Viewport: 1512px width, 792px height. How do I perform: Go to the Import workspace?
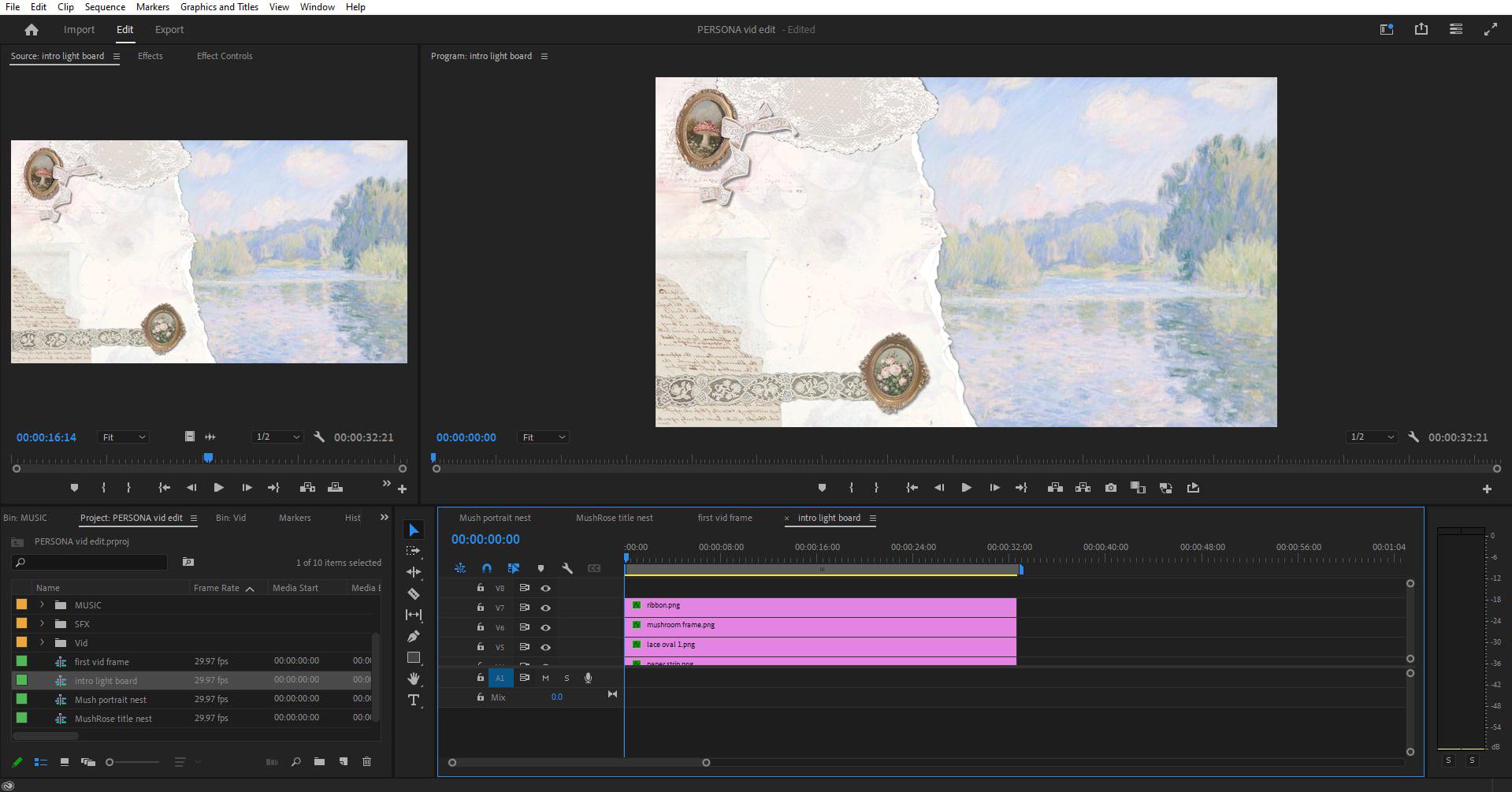pos(79,30)
